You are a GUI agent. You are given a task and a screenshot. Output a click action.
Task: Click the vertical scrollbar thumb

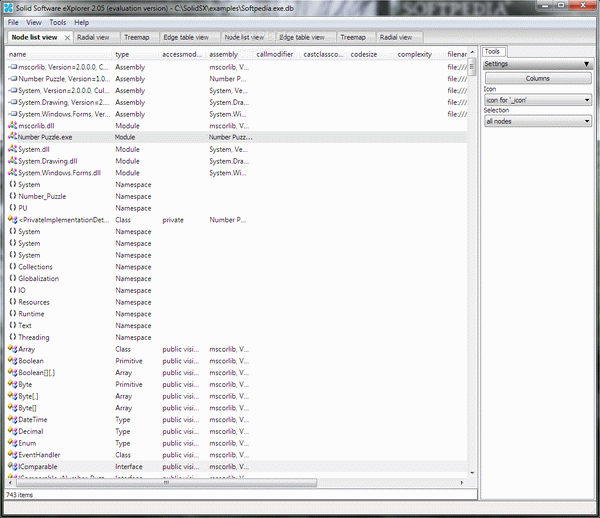[x=472, y=67]
